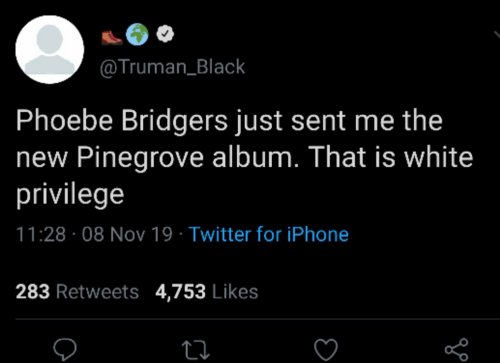Open the Twitter for iPhone source link
The width and height of the screenshot is (500, 363).
269,234
